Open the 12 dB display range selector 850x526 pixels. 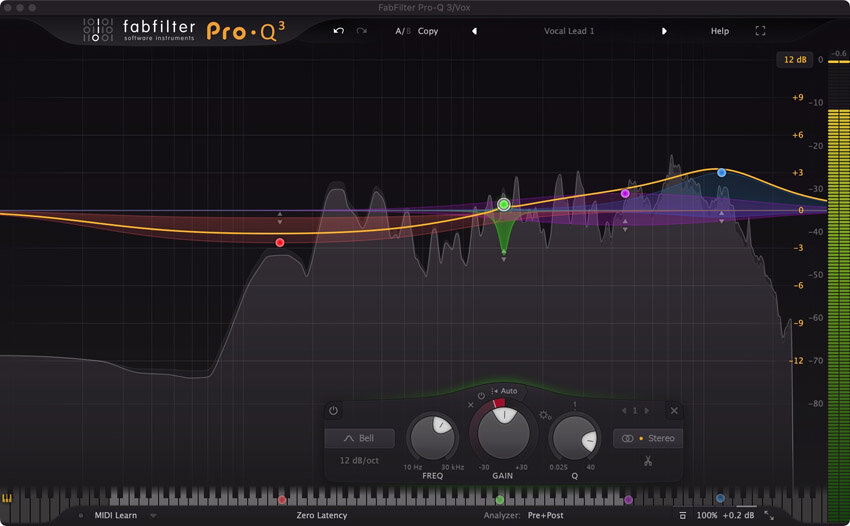pyautogui.click(x=795, y=60)
